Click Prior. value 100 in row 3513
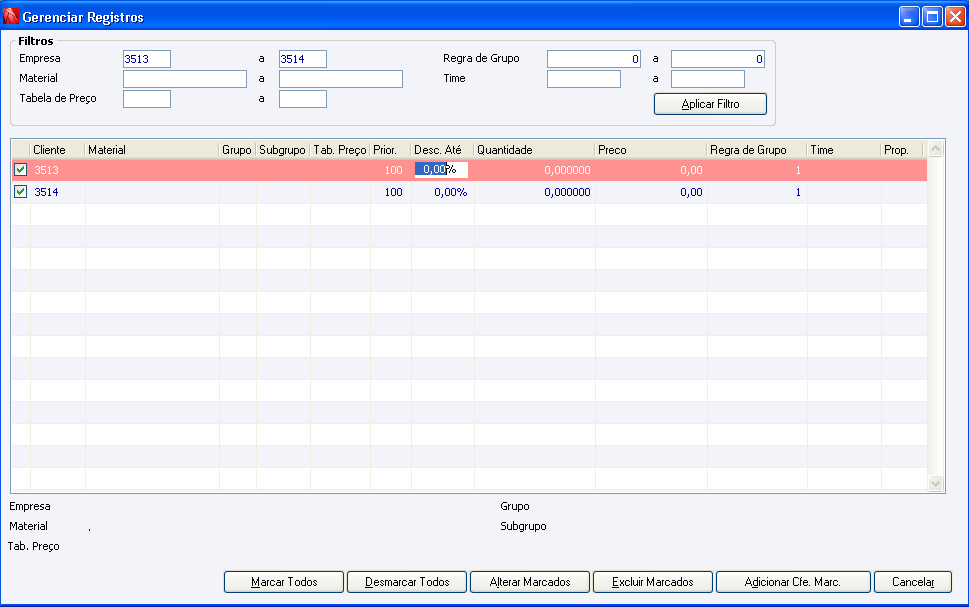 pos(394,170)
